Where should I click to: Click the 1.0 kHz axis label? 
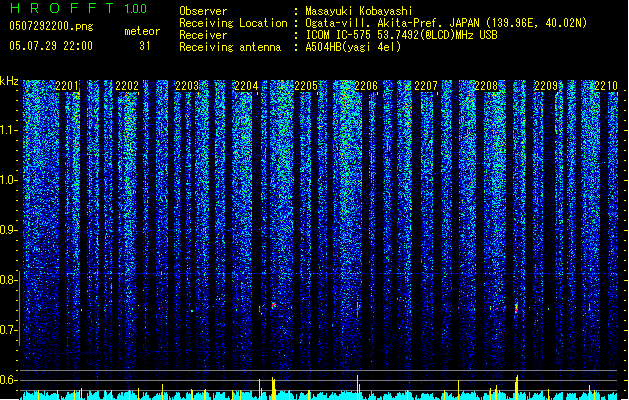tap(9, 180)
